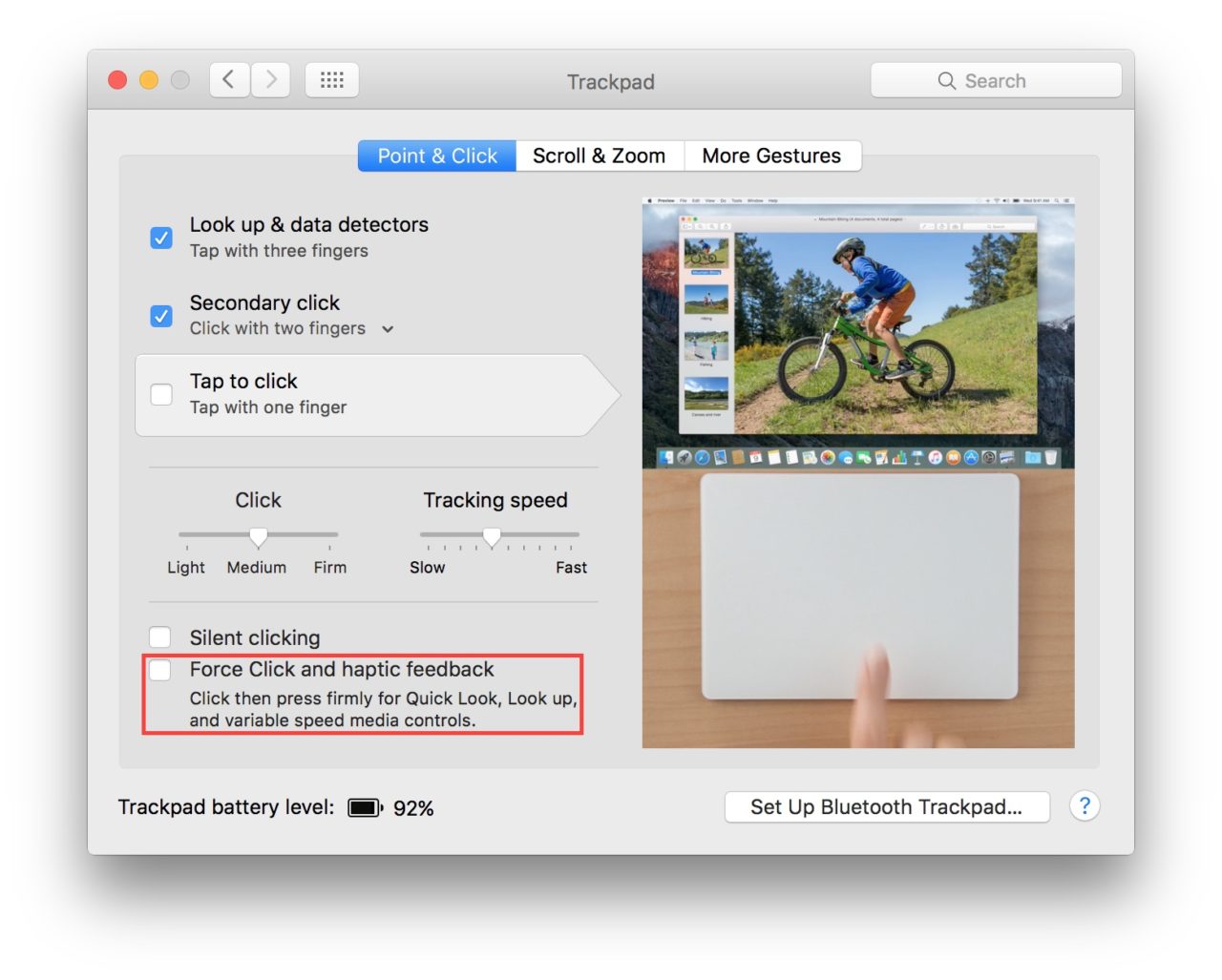Viewport: 1222px width, 980px height.
Task: Enable the Silent clicking checkbox
Action: pyautogui.click(x=160, y=637)
